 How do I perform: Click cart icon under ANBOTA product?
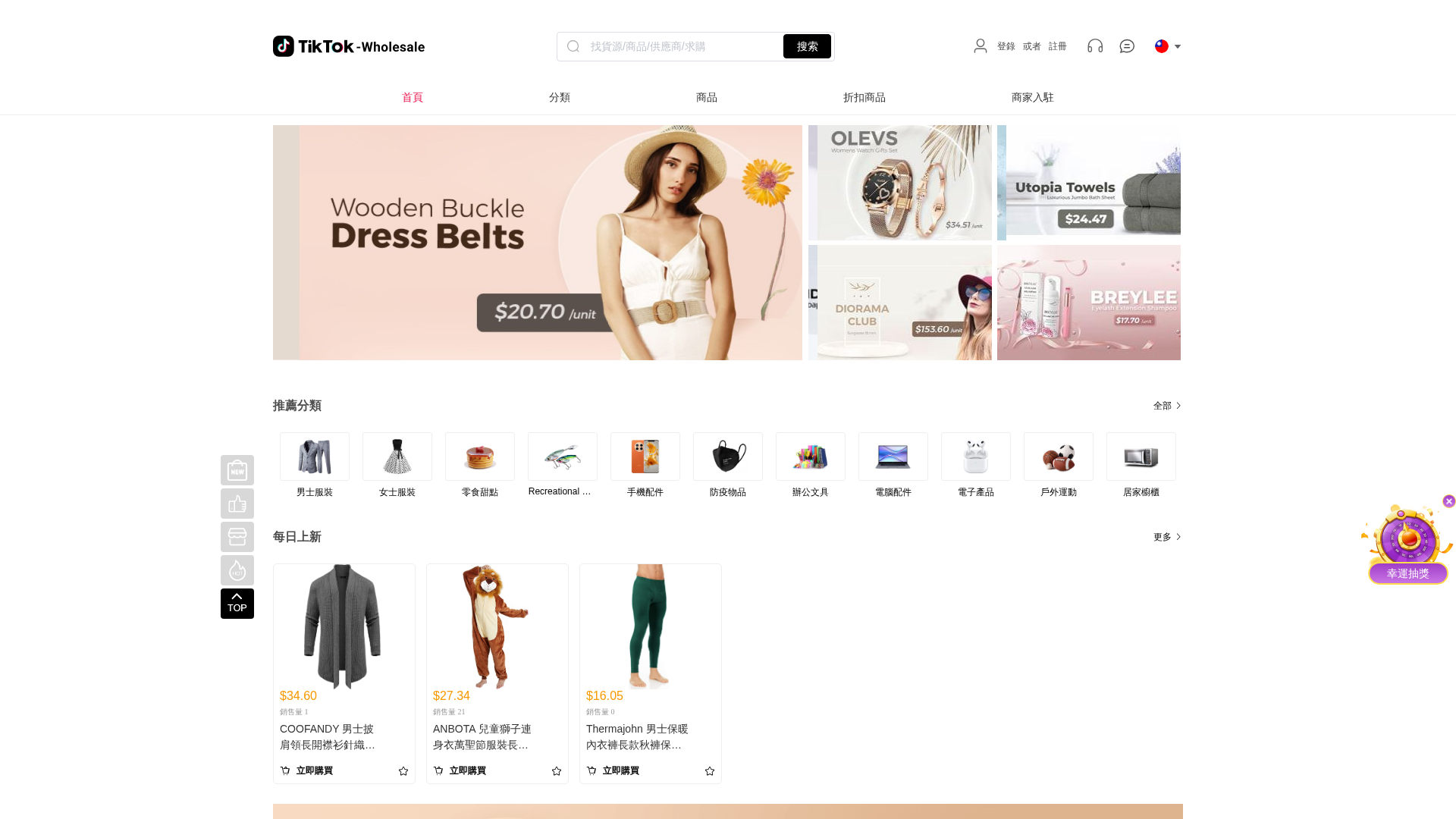click(438, 770)
